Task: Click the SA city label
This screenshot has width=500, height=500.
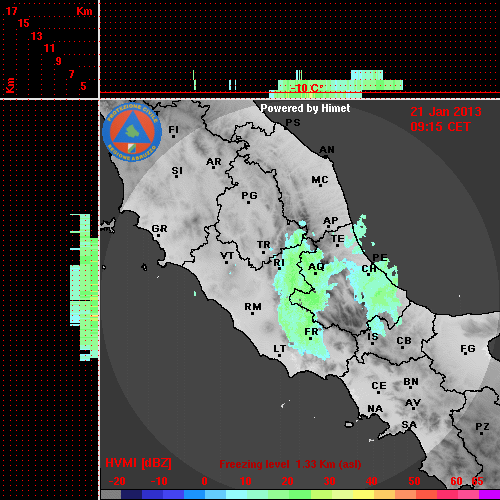Action: pos(409,425)
